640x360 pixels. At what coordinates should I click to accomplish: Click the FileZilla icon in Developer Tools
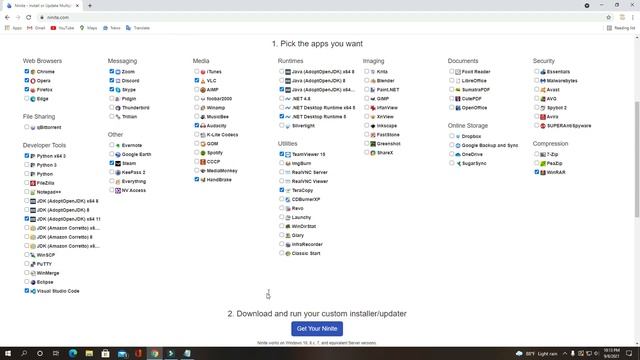(x=33, y=183)
